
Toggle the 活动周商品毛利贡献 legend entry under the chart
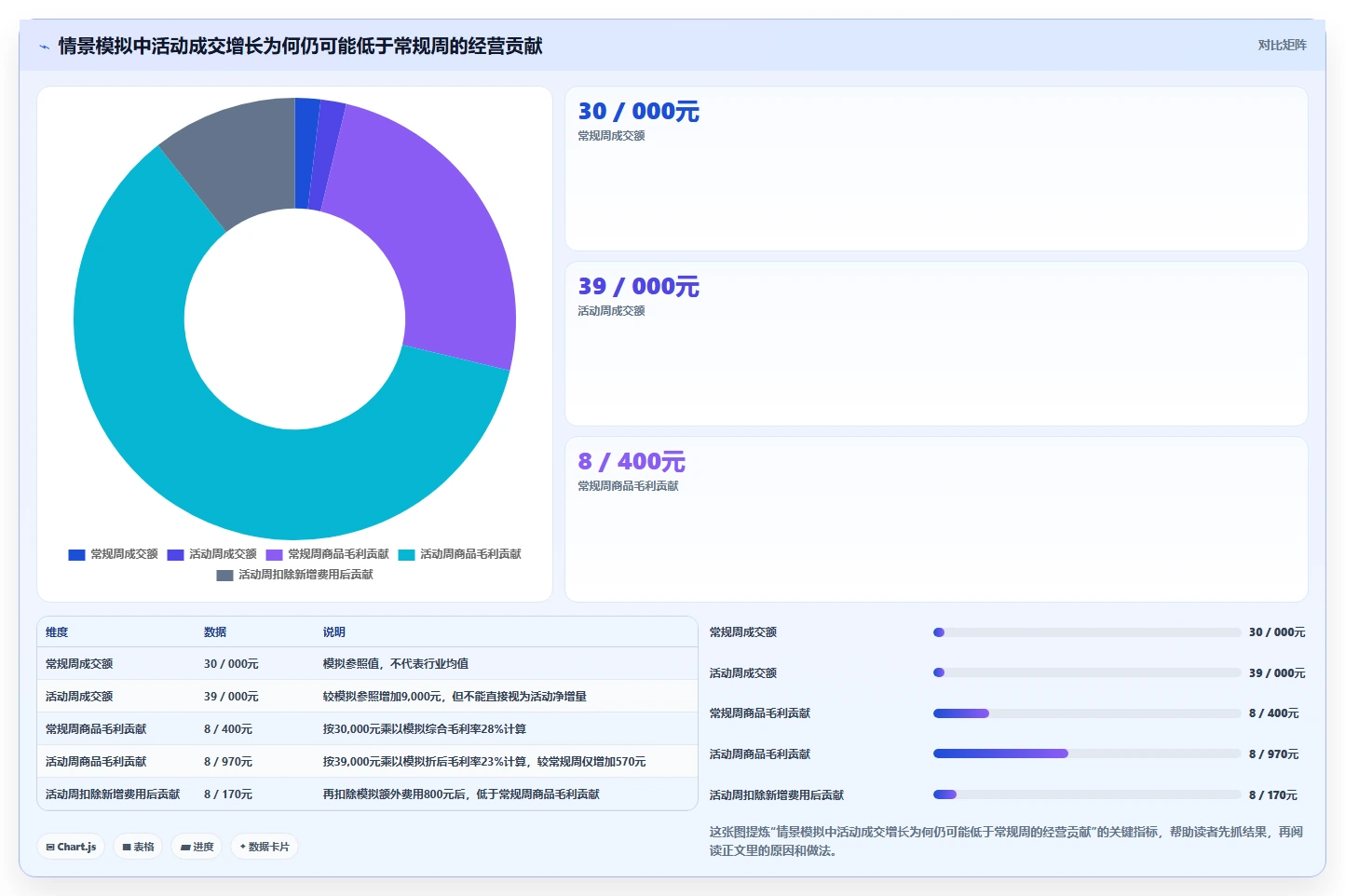click(x=460, y=554)
